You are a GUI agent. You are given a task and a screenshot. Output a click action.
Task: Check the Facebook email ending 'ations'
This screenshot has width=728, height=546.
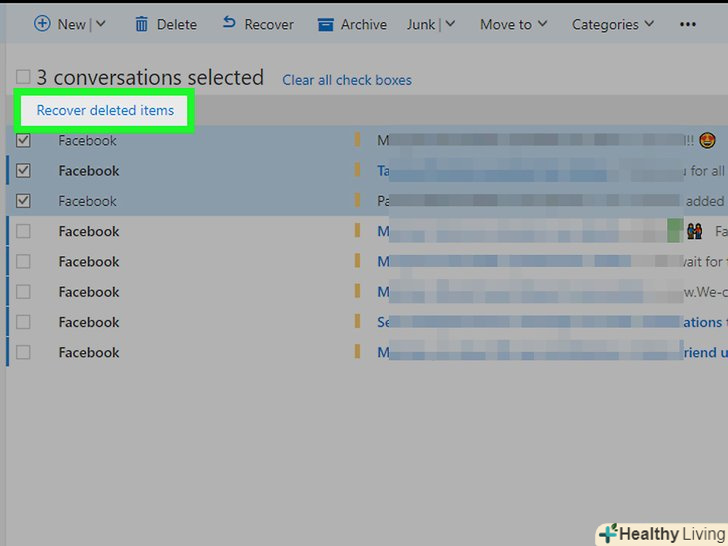coord(23,322)
